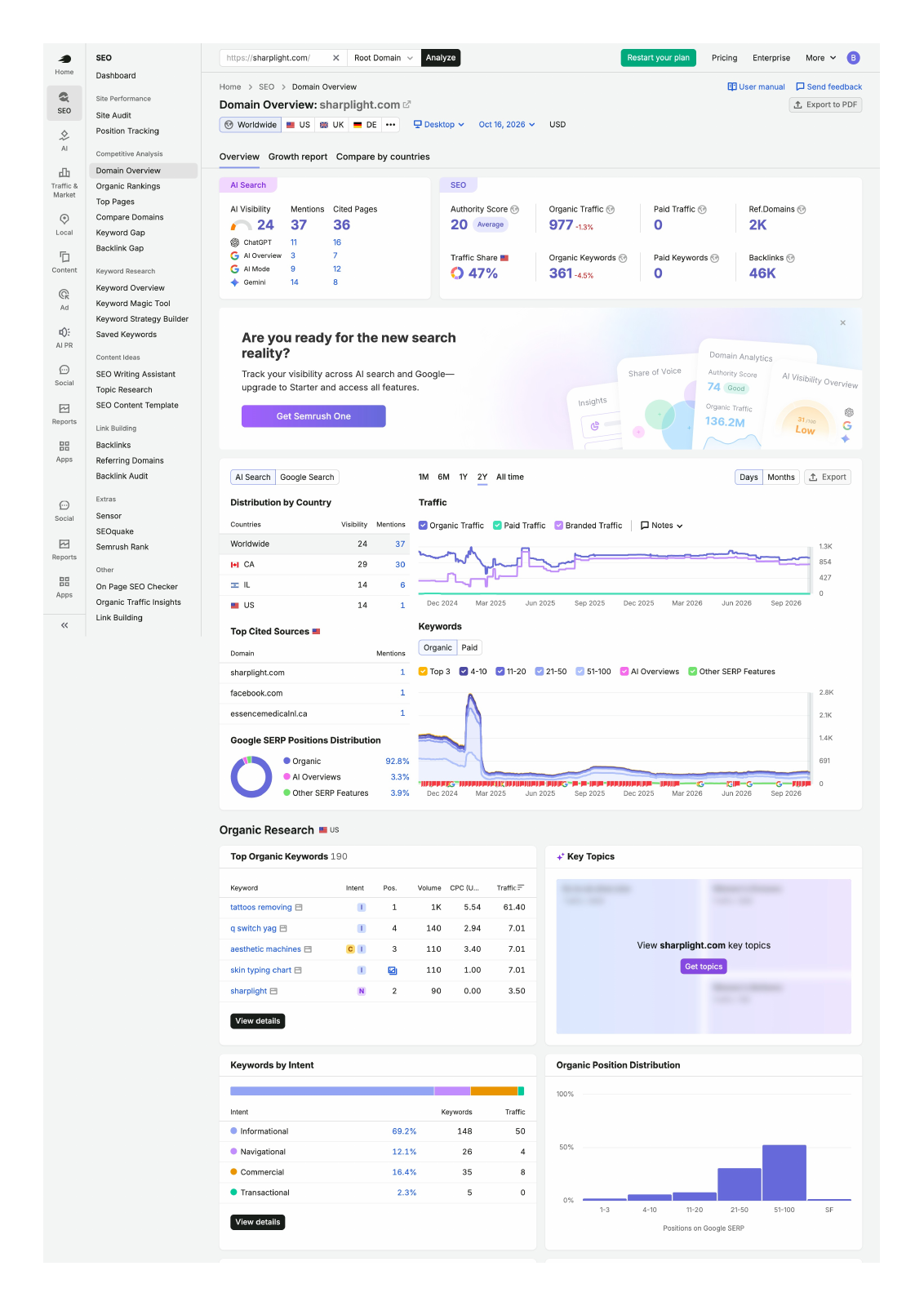
Task: Click the Ref.Domains info icon
Action: coord(802,210)
